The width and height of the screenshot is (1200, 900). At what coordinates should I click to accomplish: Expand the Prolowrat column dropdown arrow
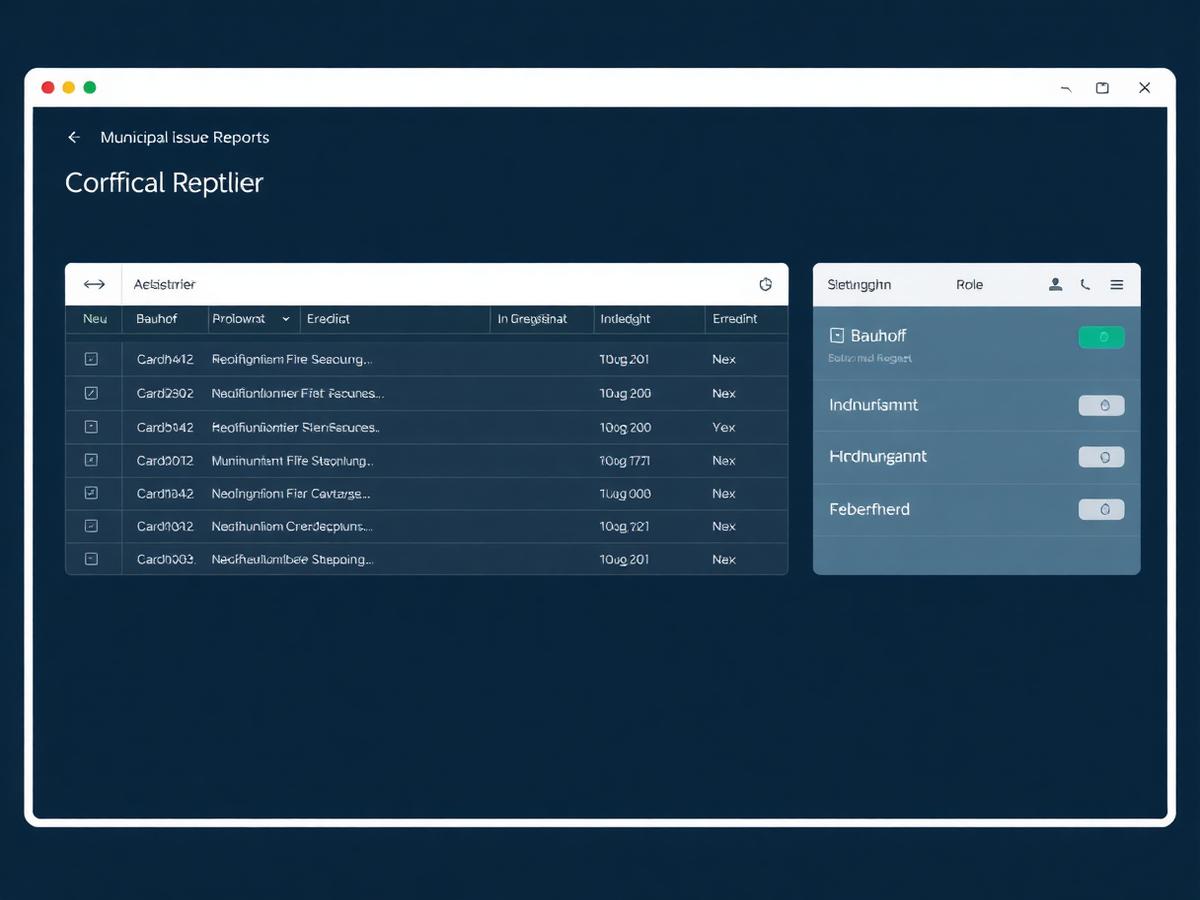coord(285,319)
